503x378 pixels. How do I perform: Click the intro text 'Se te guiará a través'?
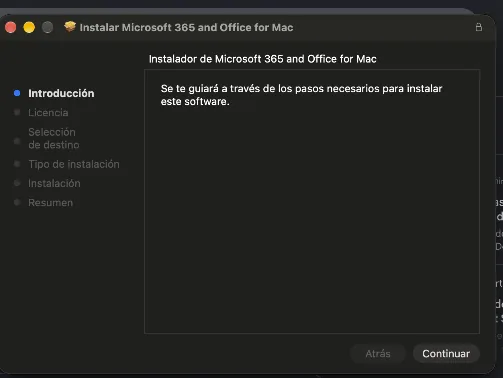tap(301, 95)
